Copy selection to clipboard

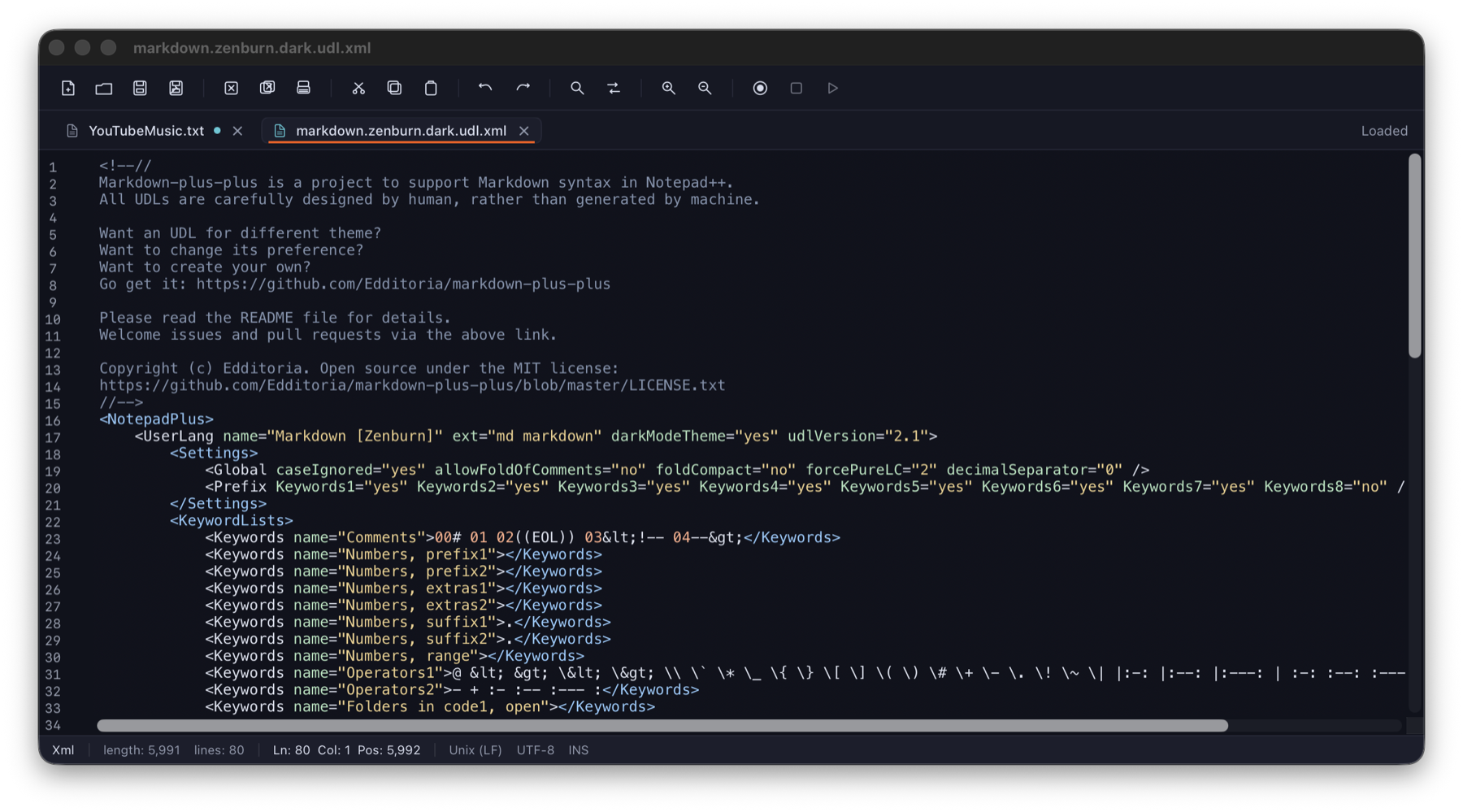[x=395, y=88]
